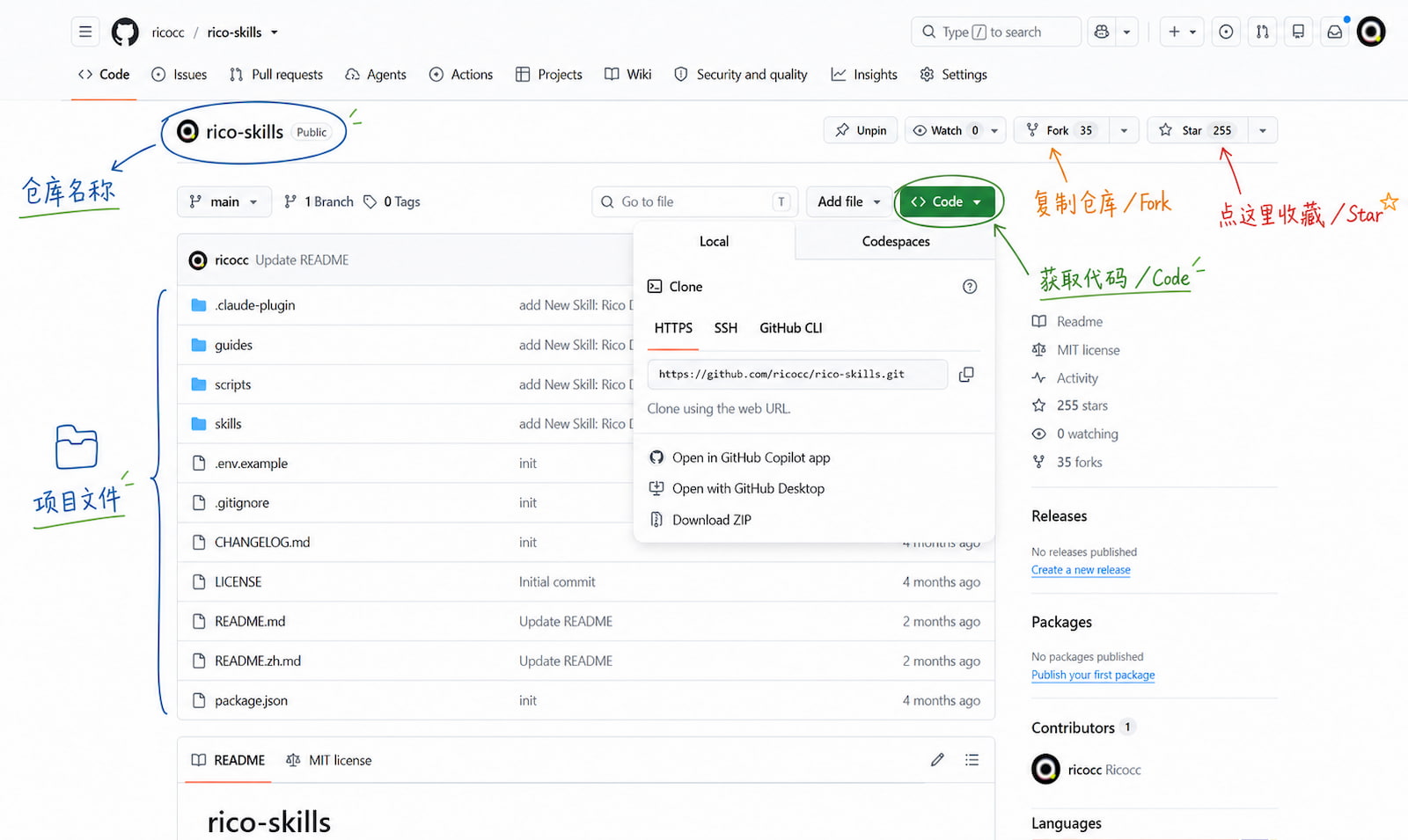Expand the Star lists dropdown arrow
1408x840 pixels.
point(1263,130)
